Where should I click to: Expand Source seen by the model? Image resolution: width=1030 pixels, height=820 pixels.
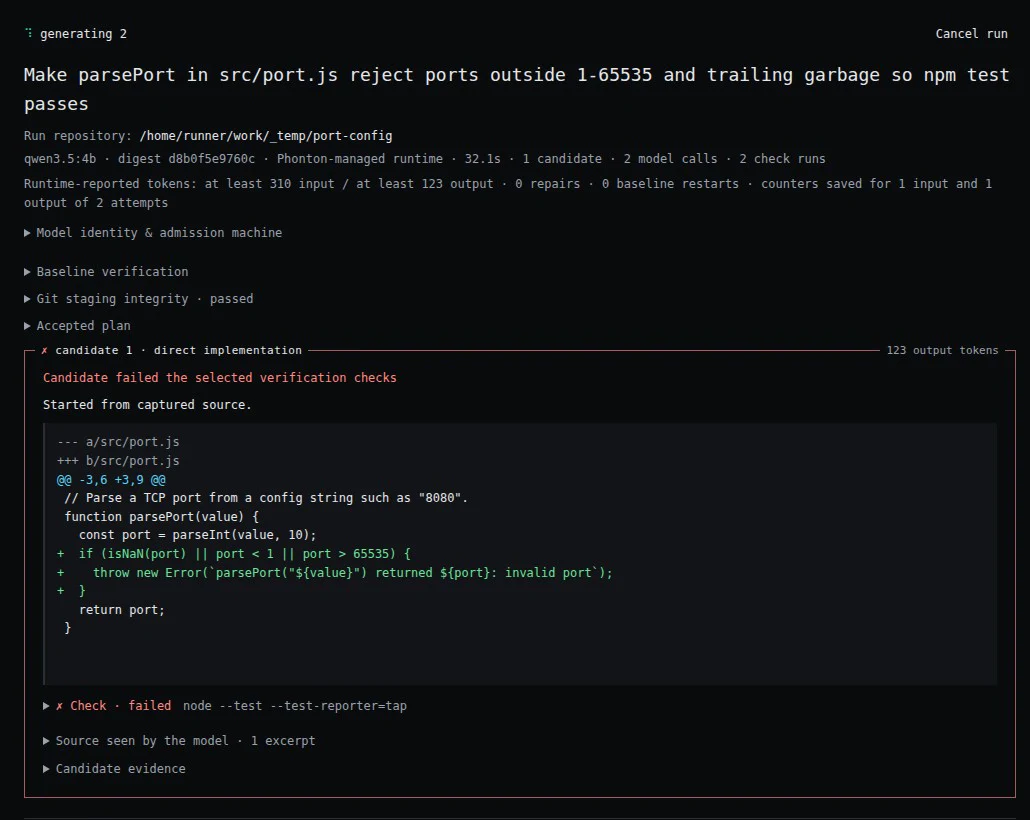coord(179,740)
